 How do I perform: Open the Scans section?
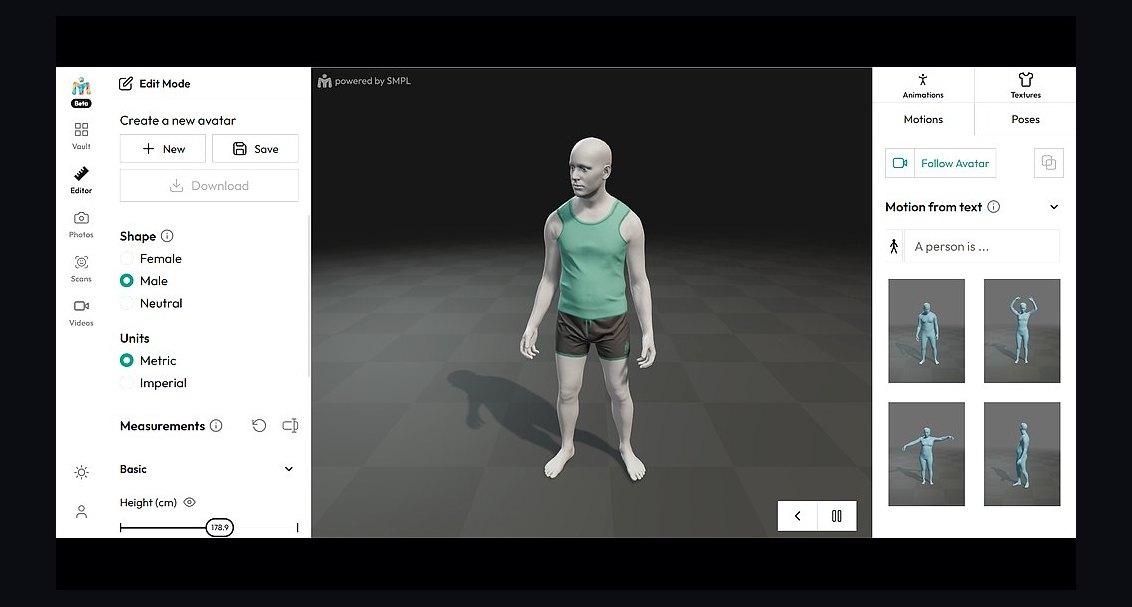pos(82,268)
